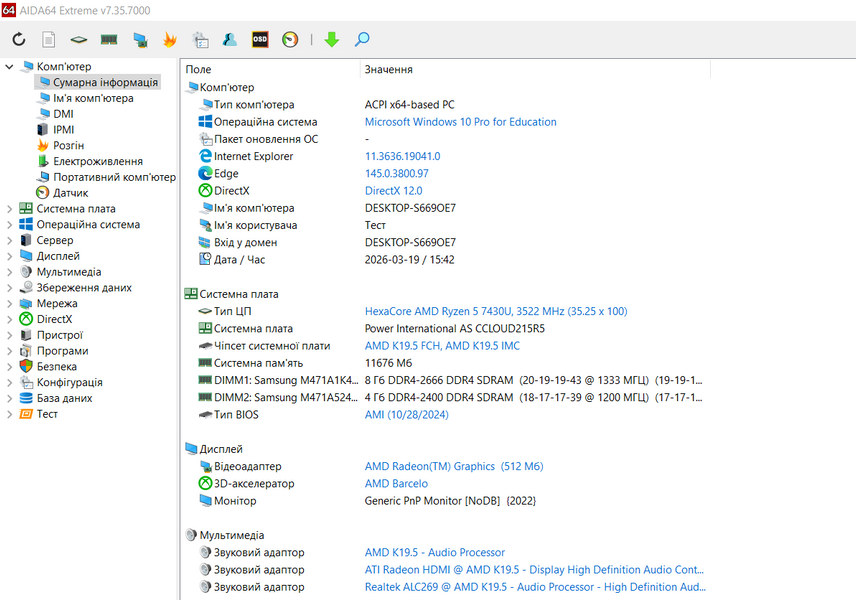Viewport: 856px width, 600px height.
Task: Open Microsoft Windows 10 Pro for Education link
Action: 460,122
